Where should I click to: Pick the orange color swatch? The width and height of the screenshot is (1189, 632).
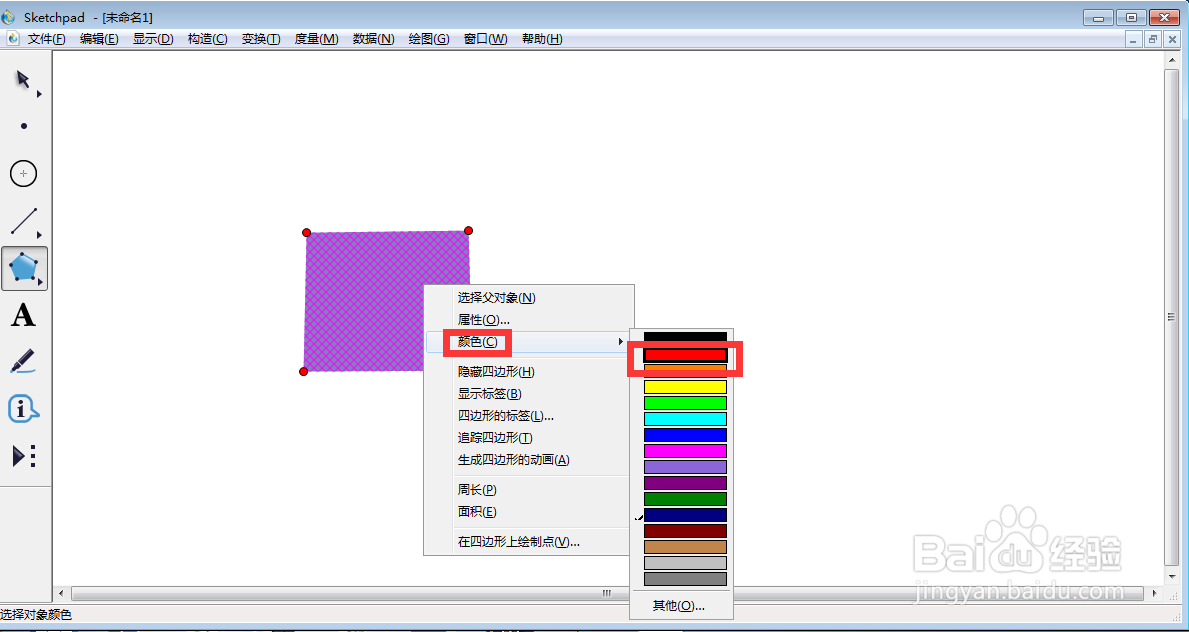(x=685, y=370)
